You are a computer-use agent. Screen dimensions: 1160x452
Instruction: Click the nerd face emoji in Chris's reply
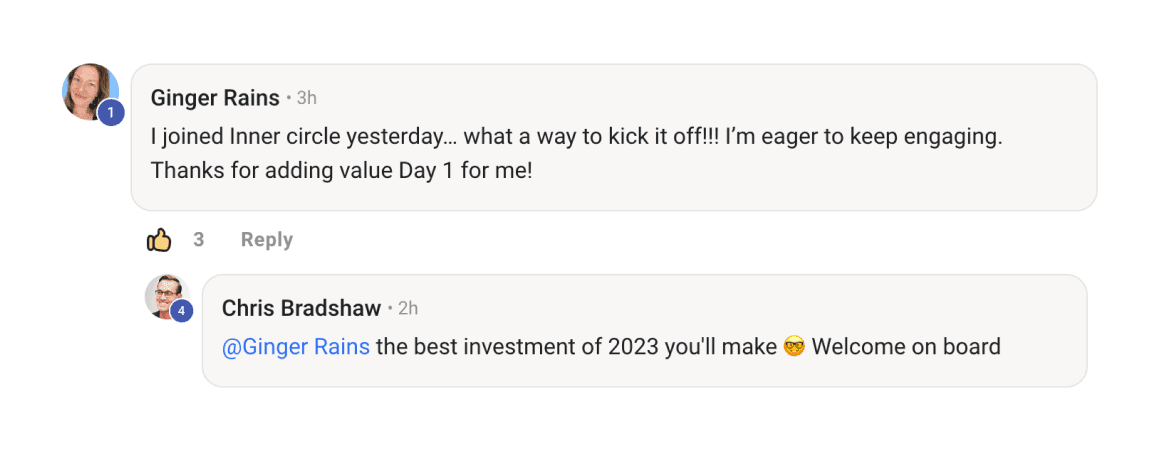[794, 348]
